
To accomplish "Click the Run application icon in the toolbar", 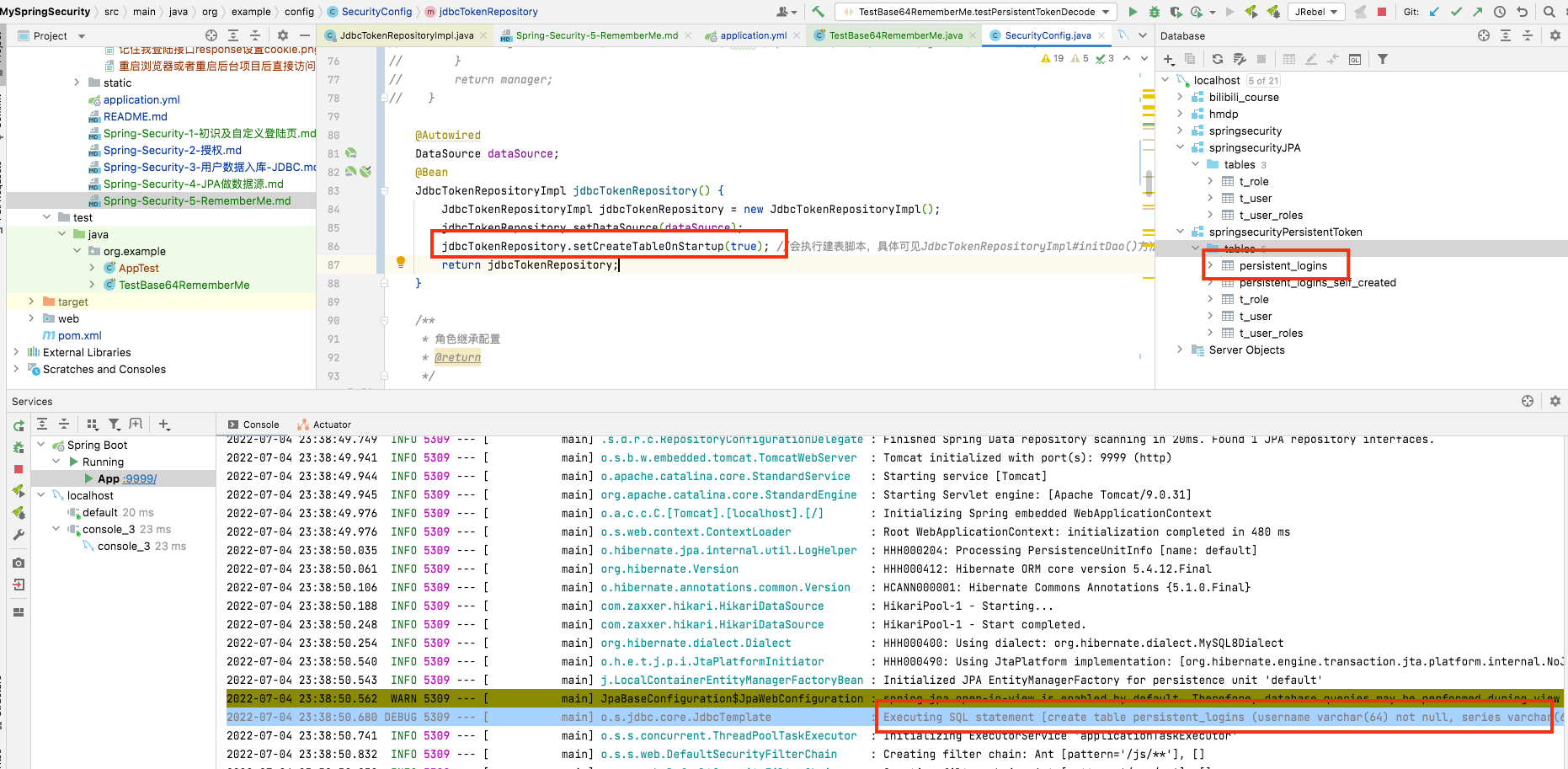I will [1133, 11].
